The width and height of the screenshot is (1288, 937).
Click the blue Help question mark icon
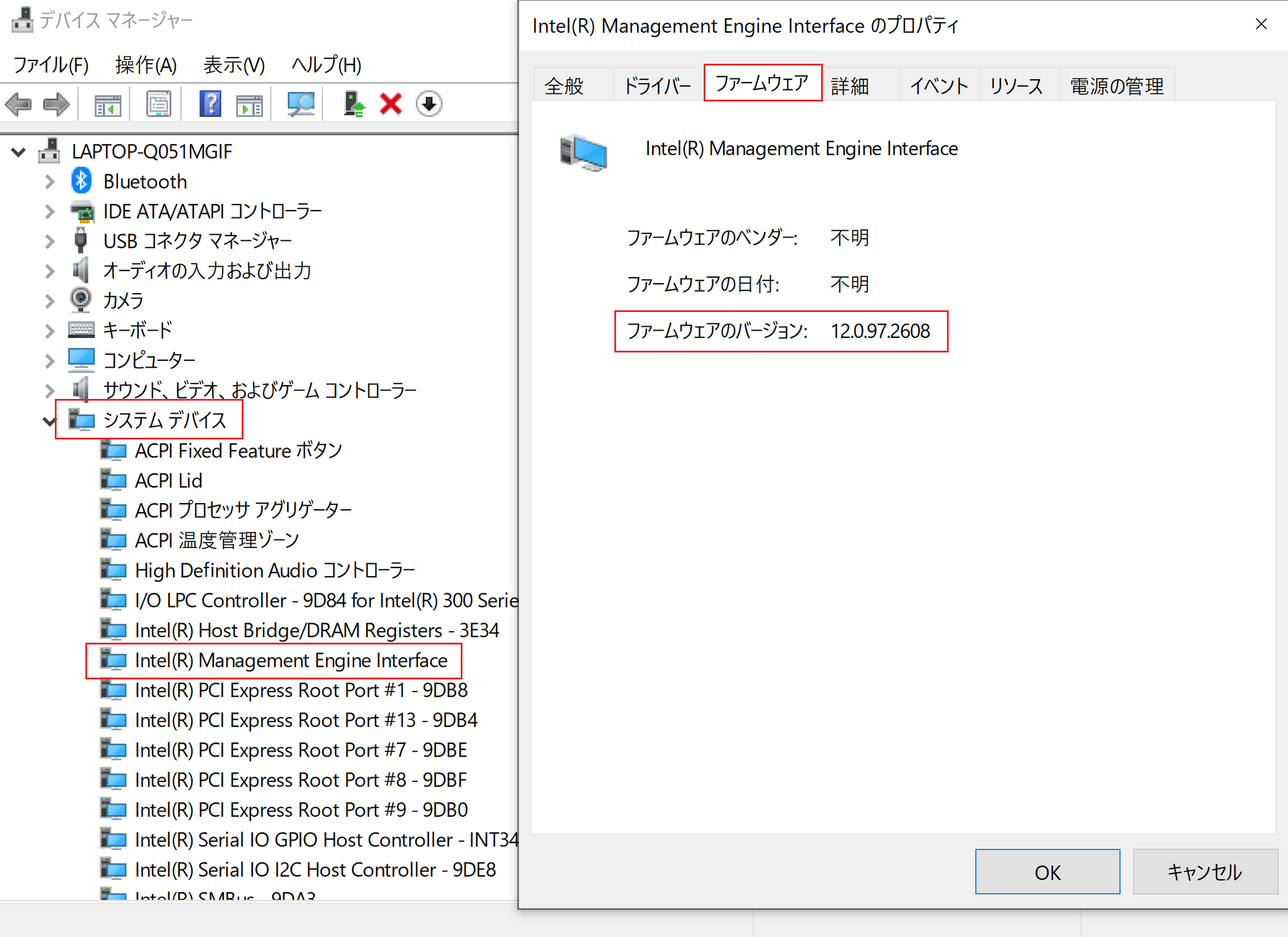[210, 104]
